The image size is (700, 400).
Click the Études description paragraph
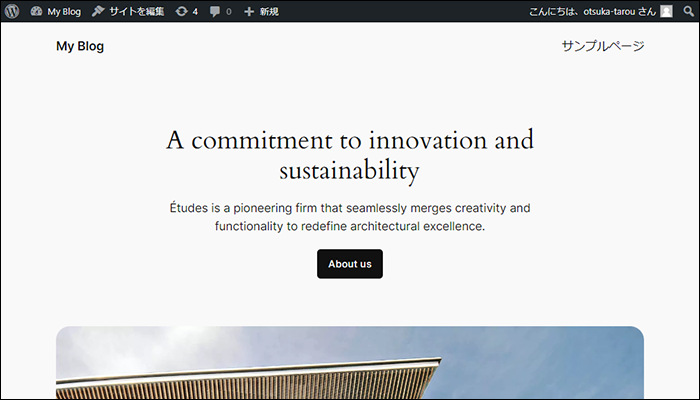350,217
